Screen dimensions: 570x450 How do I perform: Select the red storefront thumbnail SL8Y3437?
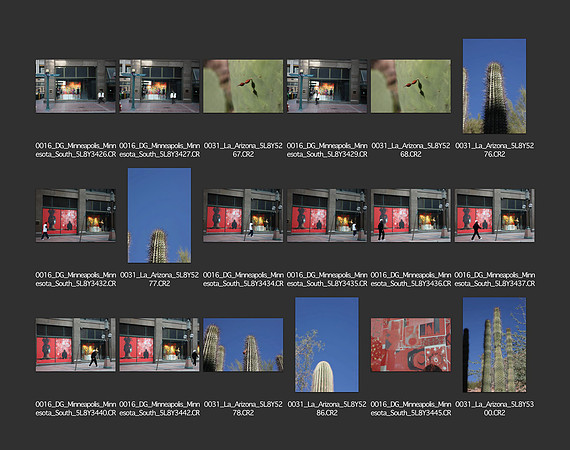tap(494, 216)
